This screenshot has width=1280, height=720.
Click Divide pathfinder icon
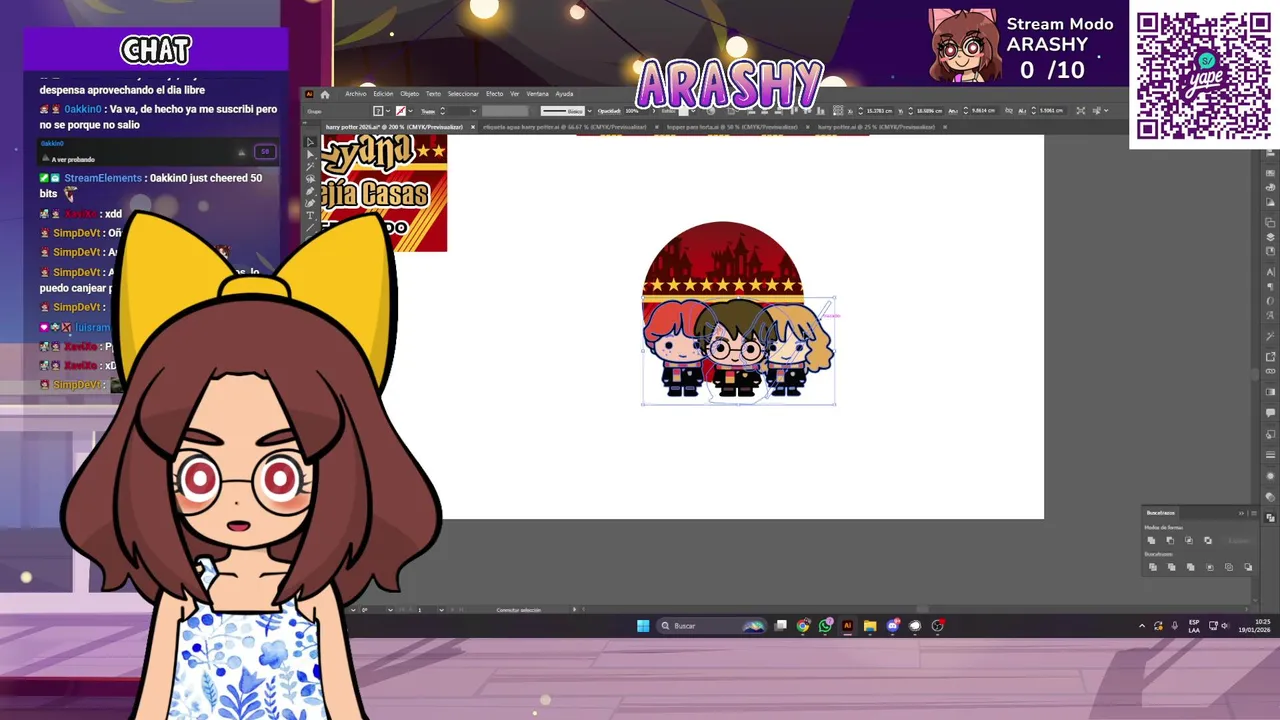pos(1153,567)
